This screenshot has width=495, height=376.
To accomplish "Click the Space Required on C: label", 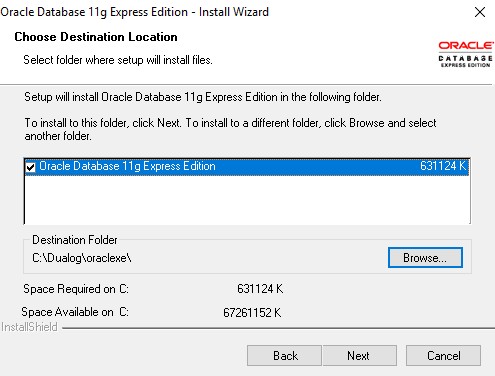I will pos(76,289).
